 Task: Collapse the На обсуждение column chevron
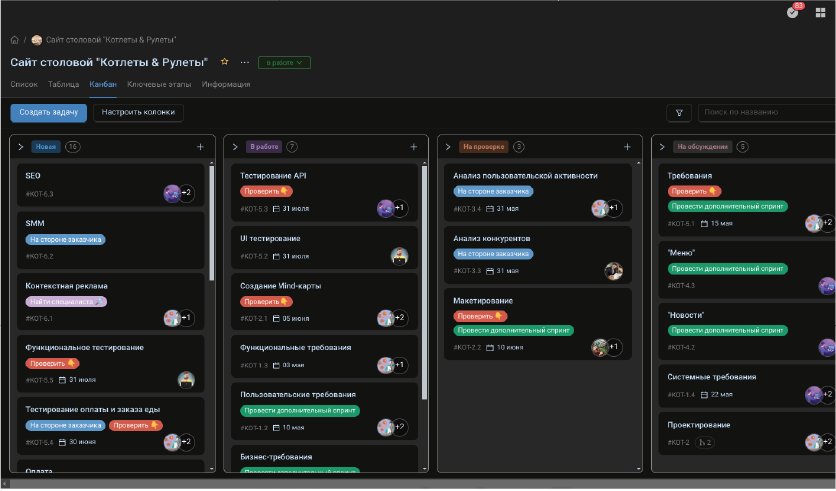(662, 147)
